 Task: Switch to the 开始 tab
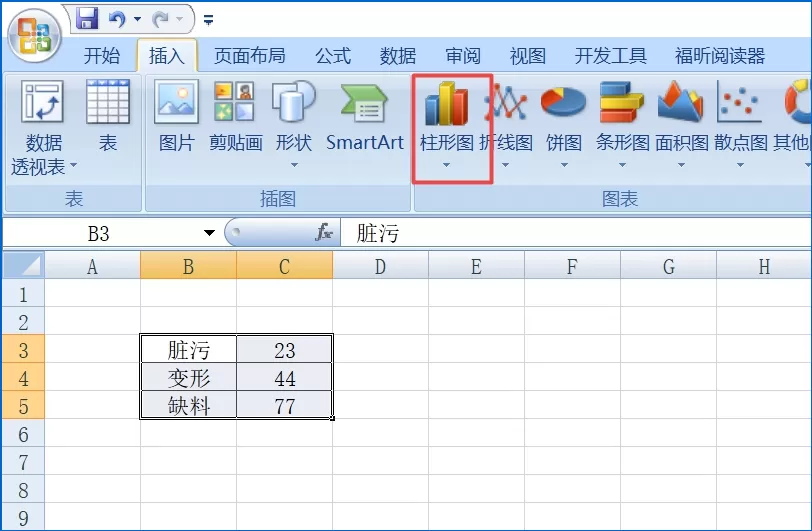(x=102, y=55)
